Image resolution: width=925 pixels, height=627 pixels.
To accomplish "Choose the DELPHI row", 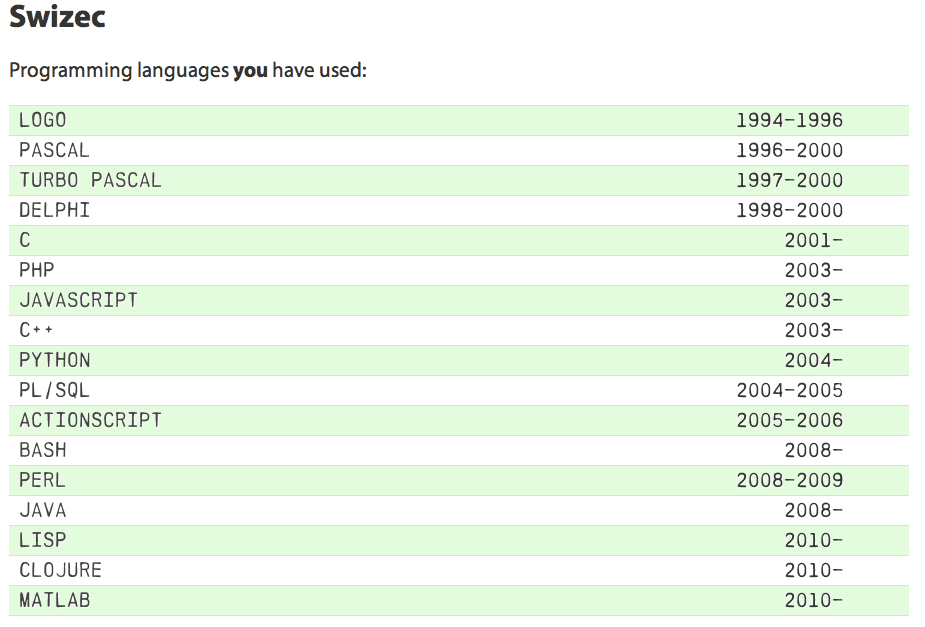I will (459, 211).
